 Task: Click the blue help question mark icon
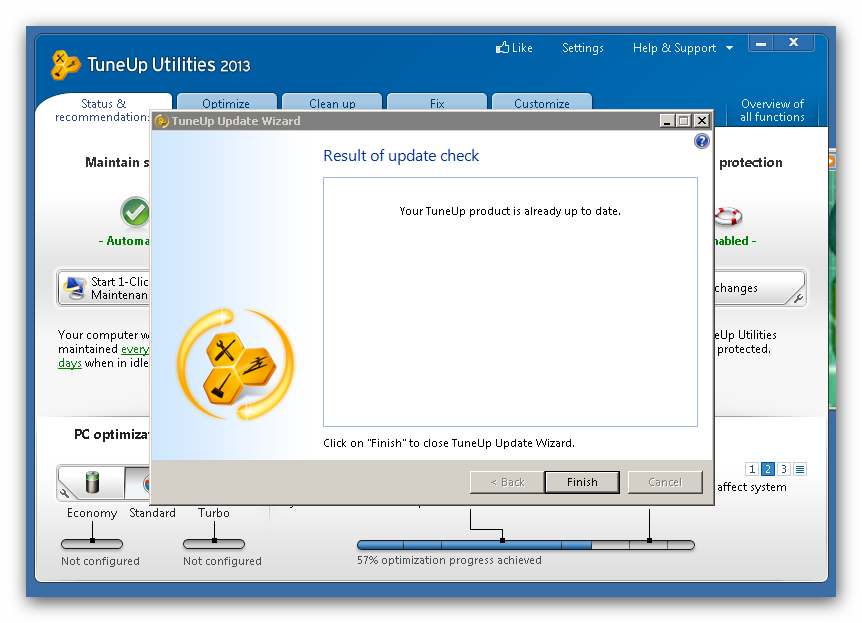point(701,141)
